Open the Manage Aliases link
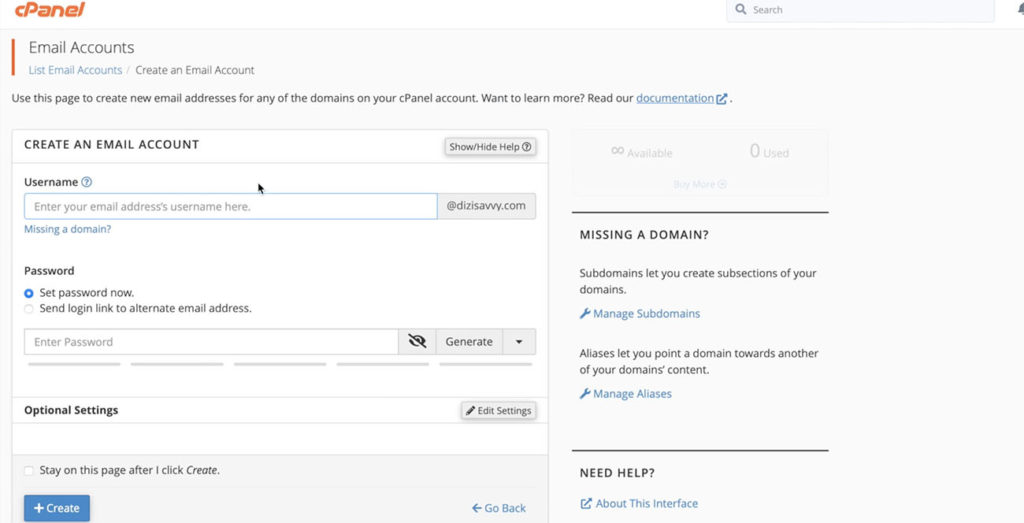The width and height of the screenshot is (1024, 523). tap(632, 394)
